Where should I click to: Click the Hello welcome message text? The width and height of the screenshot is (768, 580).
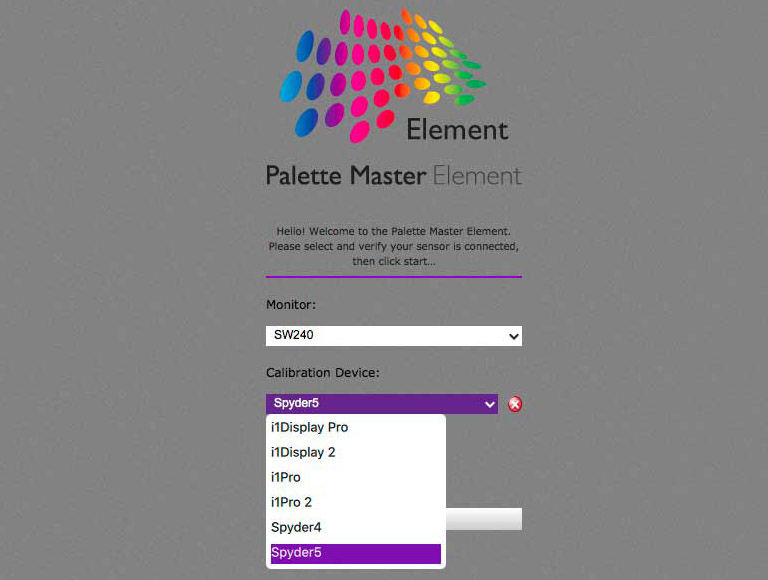(394, 246)
